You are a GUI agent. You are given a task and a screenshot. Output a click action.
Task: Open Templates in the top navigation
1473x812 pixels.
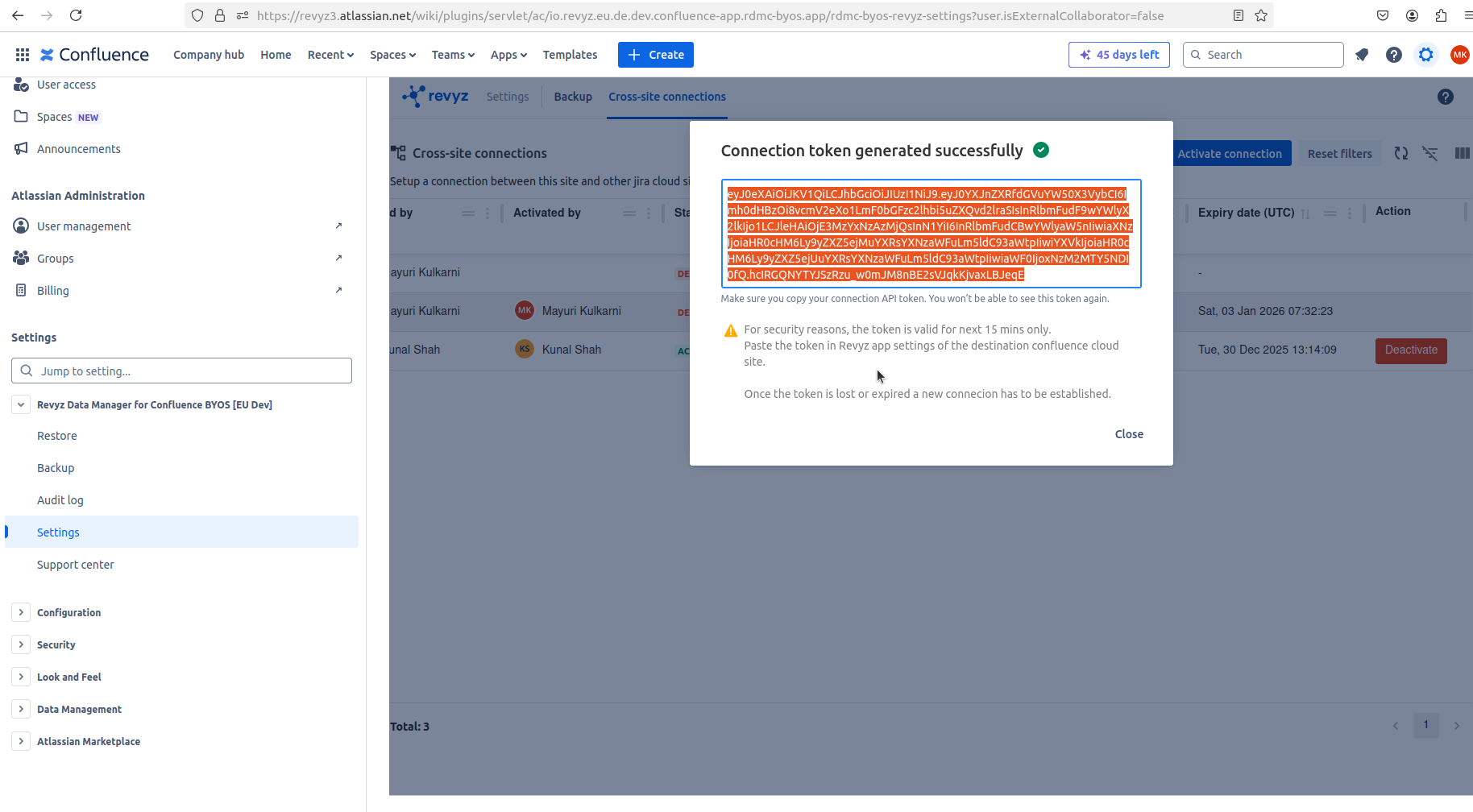click(x=570, y=55)
